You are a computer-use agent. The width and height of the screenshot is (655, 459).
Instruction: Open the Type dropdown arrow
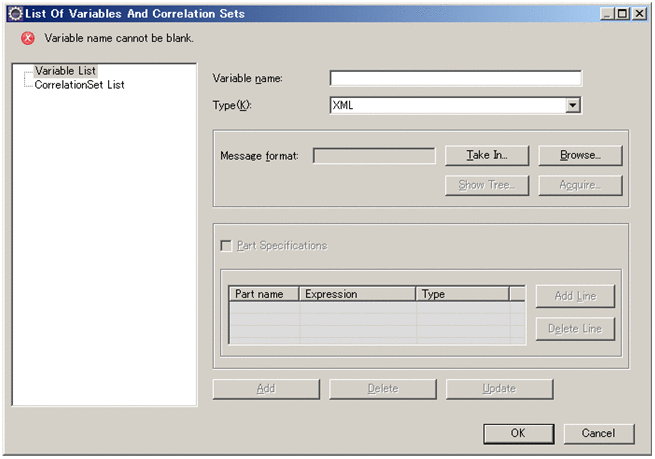tap(573, 104)
